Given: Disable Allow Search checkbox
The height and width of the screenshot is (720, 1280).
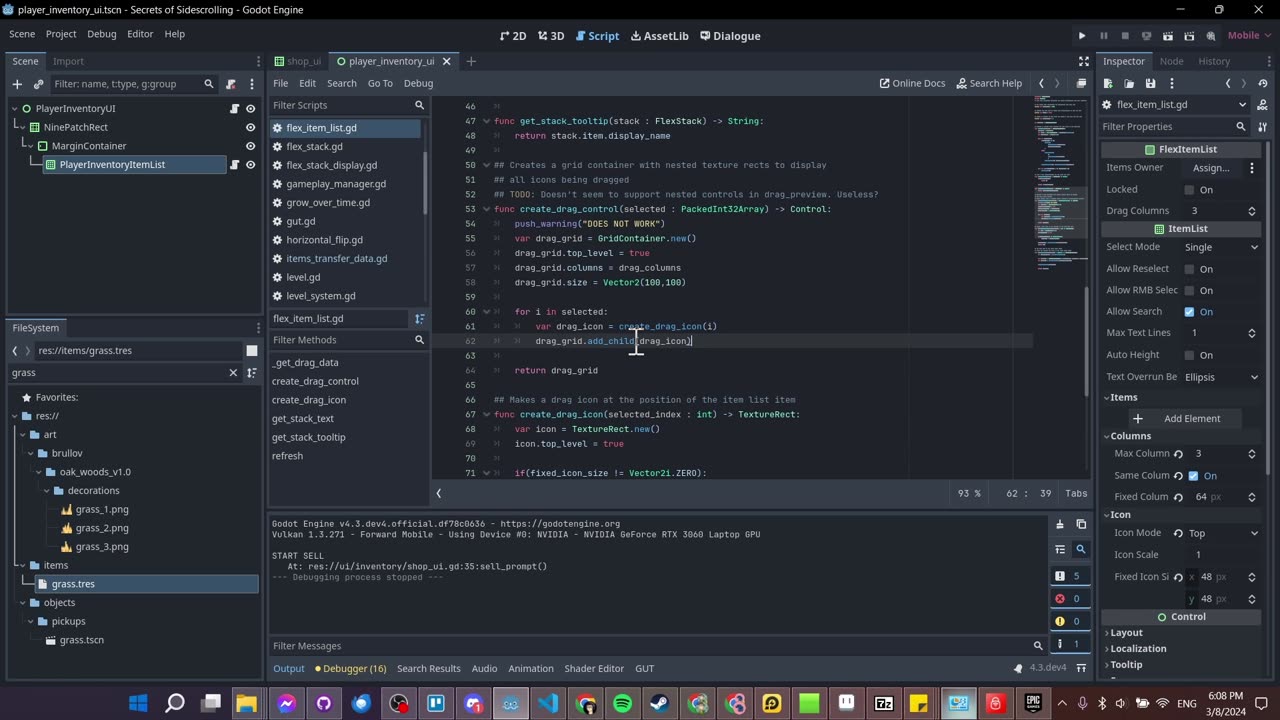Looking at the screenshot, I should 1189,312.
